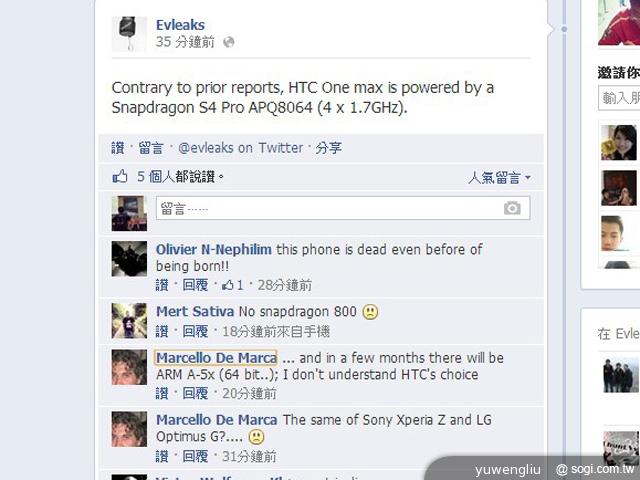
Task: Open Olivier N-Nephilim's avatar
Action: click(x=129, y=259)
